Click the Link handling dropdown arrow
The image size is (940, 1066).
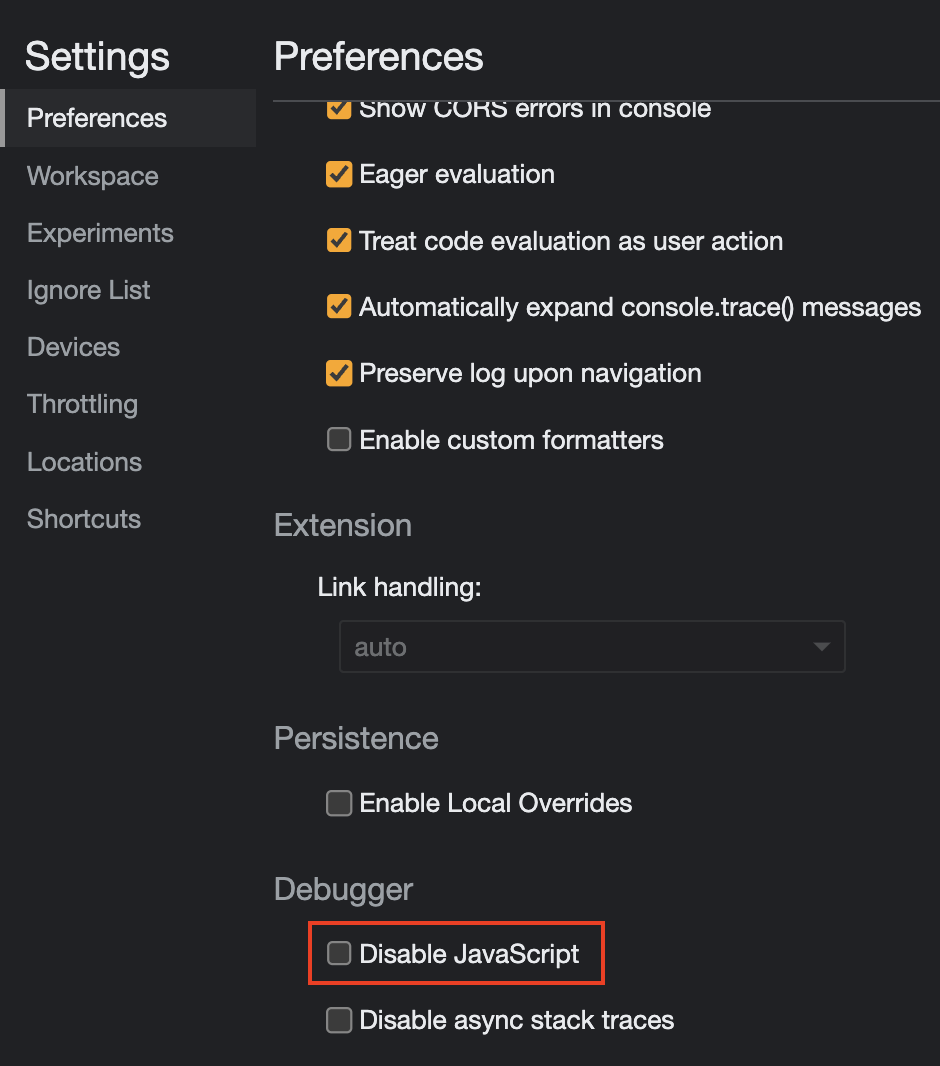[x=822, y=647]
